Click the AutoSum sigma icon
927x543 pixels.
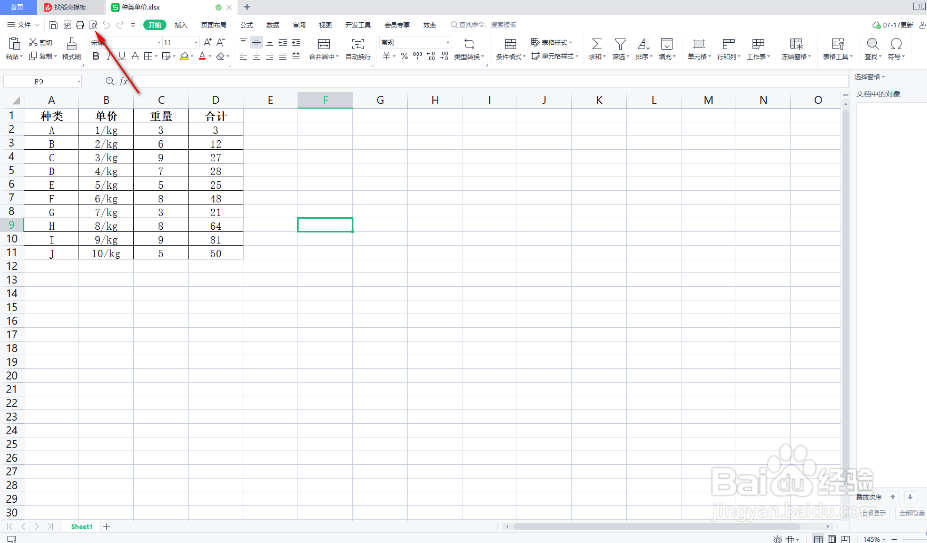597,44
